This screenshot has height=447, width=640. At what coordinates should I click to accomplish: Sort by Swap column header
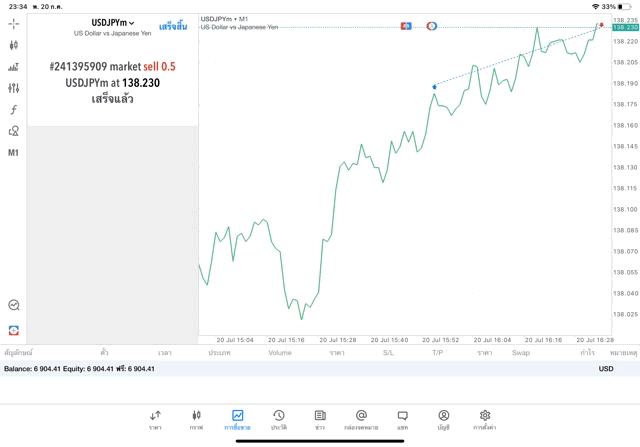pyautogui.click(x=521, y=353)
